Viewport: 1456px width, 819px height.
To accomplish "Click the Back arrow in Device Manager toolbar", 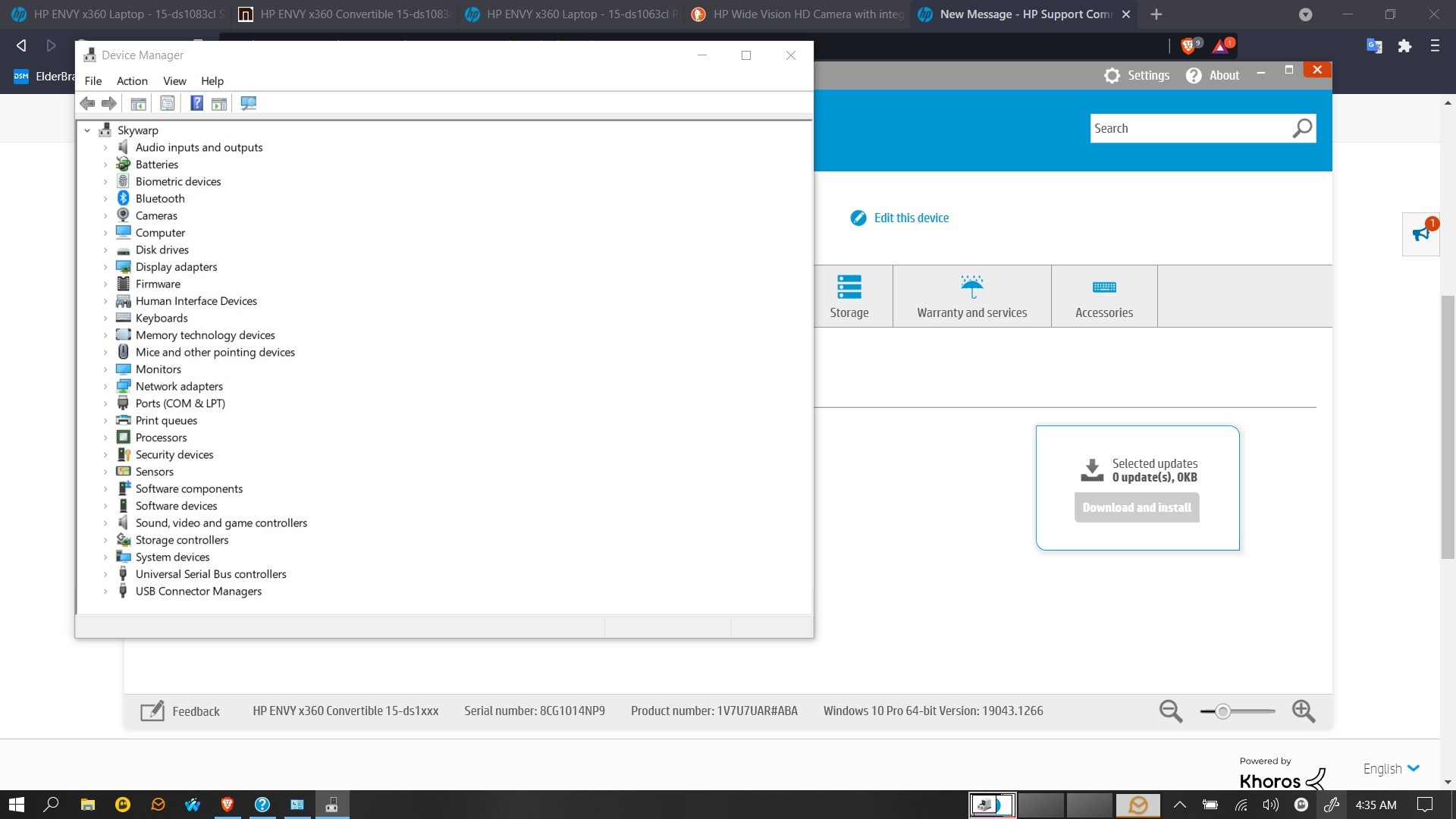I will click(x=87, y=103).
